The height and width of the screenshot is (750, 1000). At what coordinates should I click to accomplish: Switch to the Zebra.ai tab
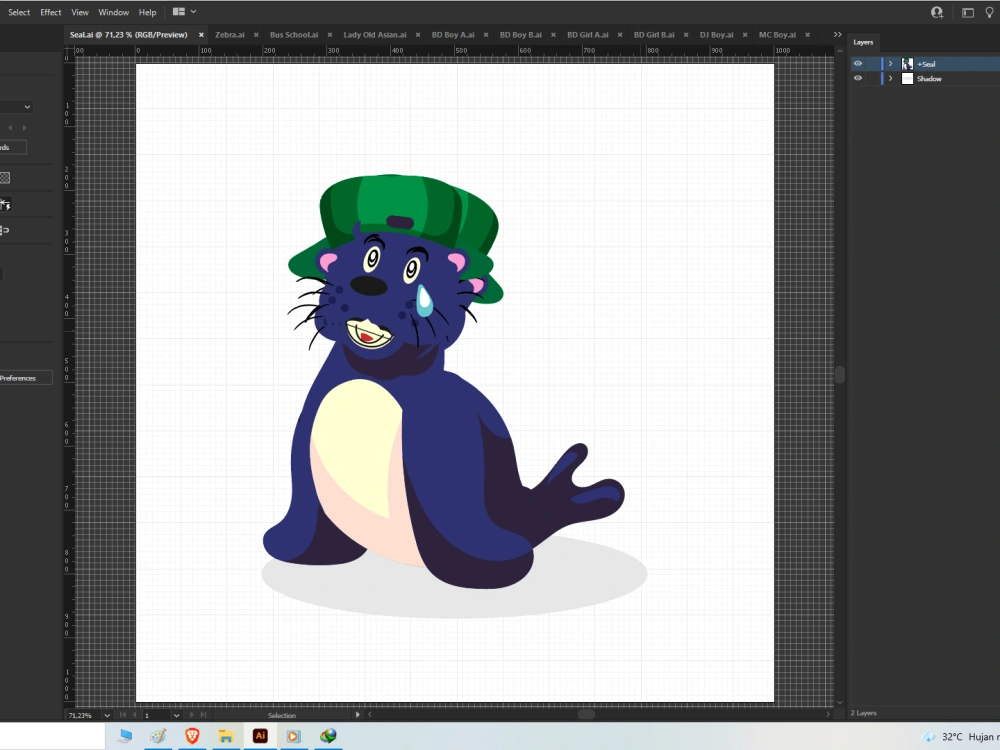(x=230, y=34)
